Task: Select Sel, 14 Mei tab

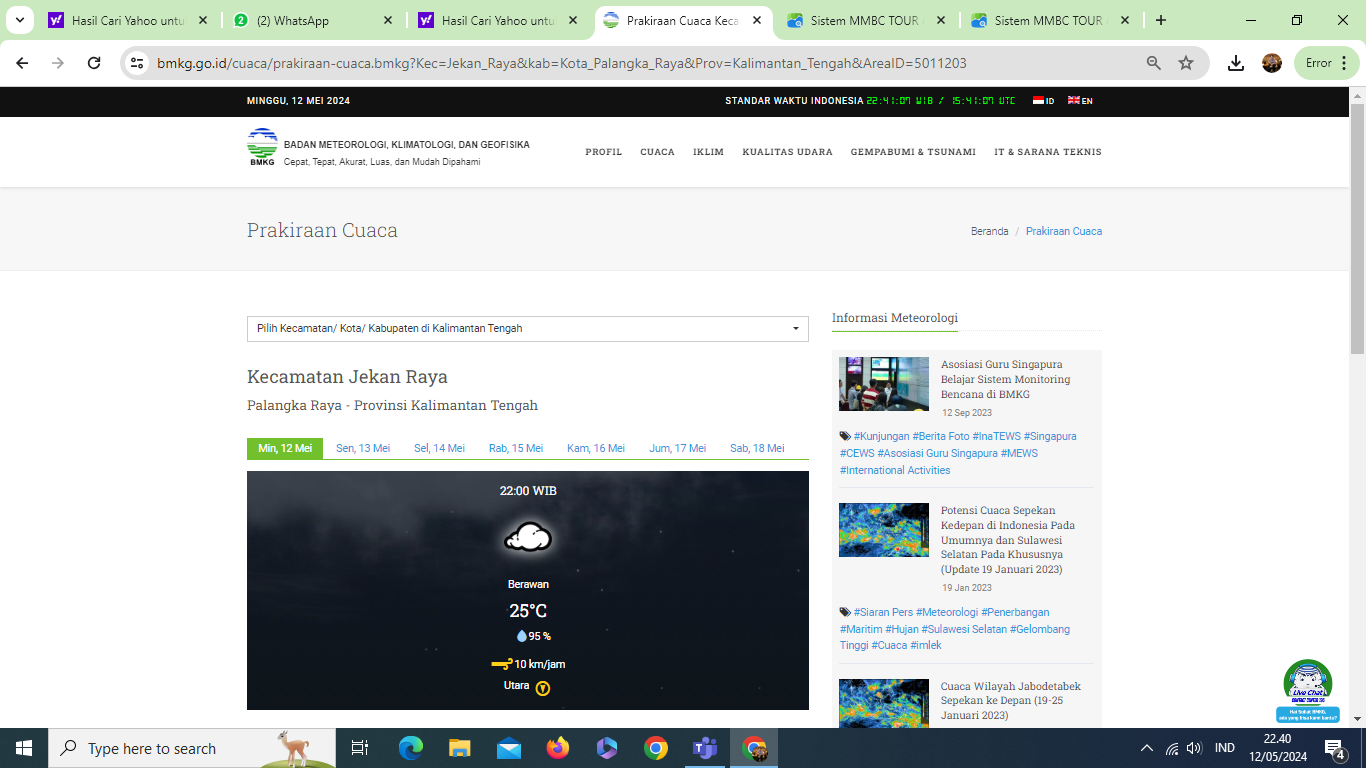Action: [440, 449]
